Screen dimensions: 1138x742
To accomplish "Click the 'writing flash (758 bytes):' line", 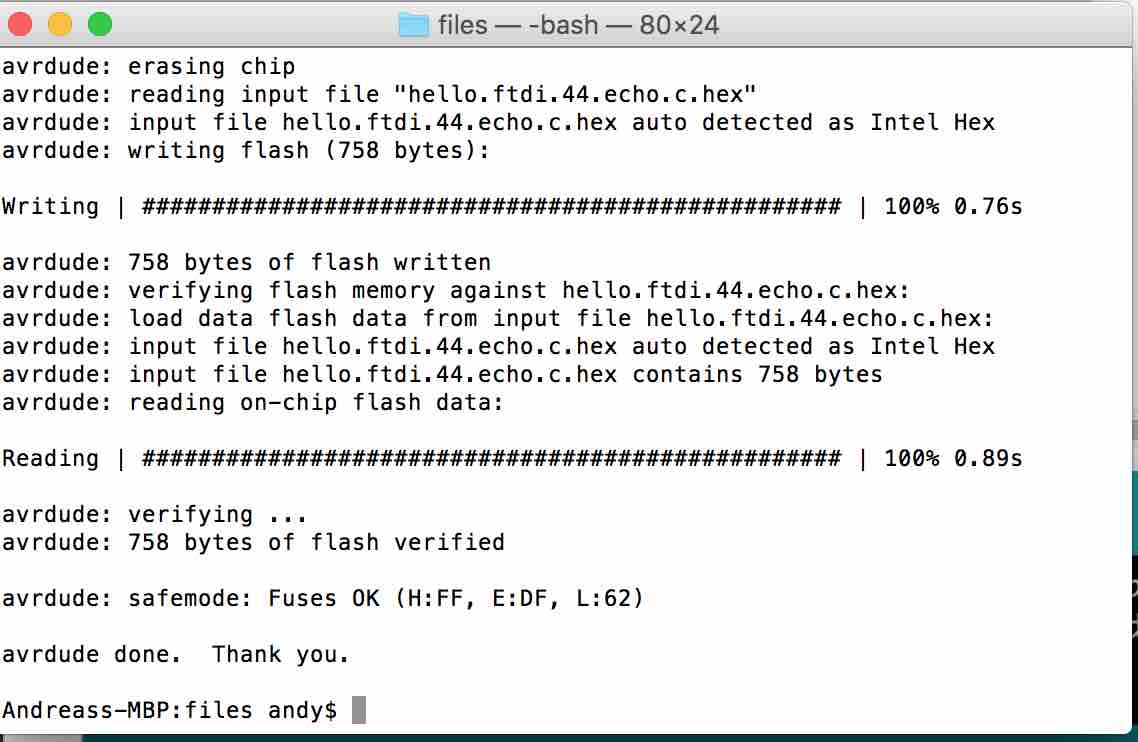I will click(x=246, y=151).
